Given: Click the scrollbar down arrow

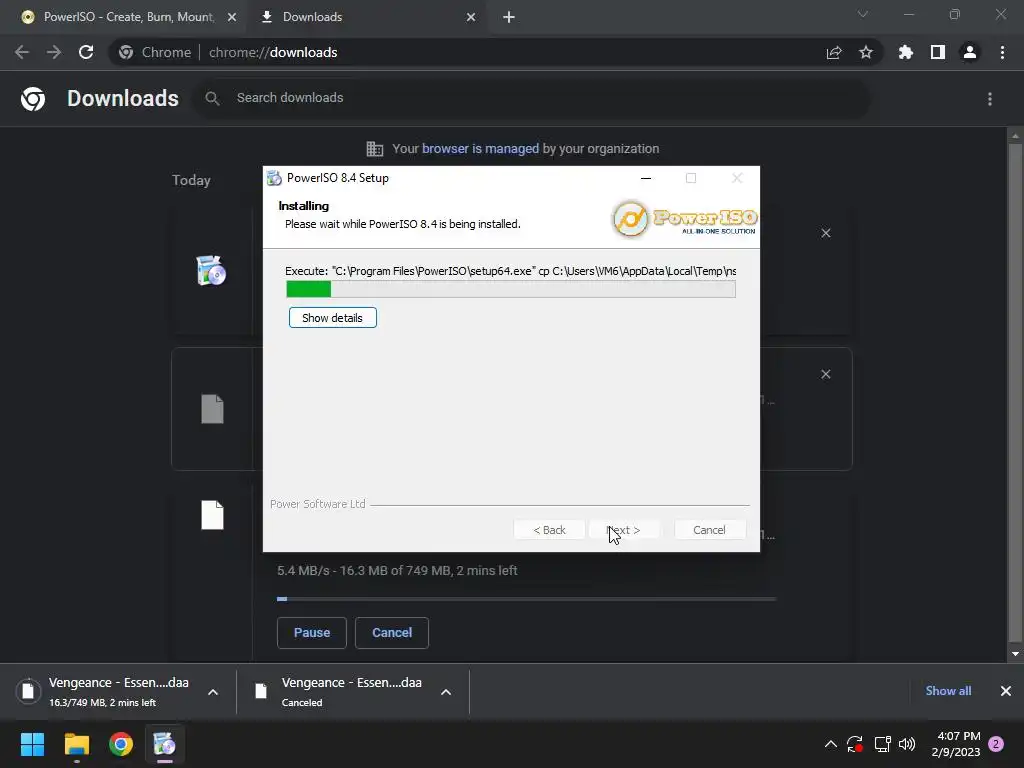Looking at the screenshot, I should tap(1015, 654).
